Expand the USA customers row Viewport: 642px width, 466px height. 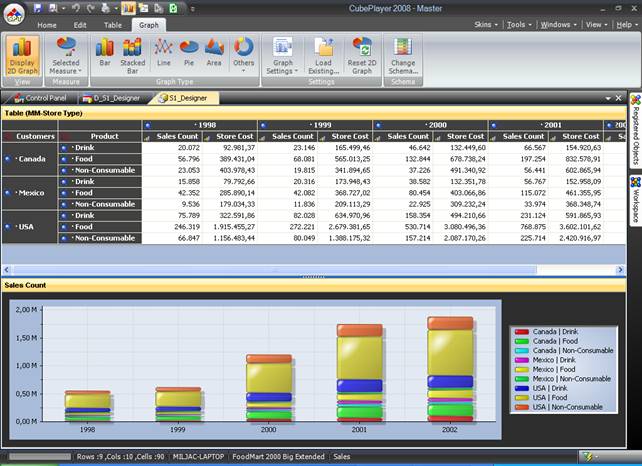(7, 227)
